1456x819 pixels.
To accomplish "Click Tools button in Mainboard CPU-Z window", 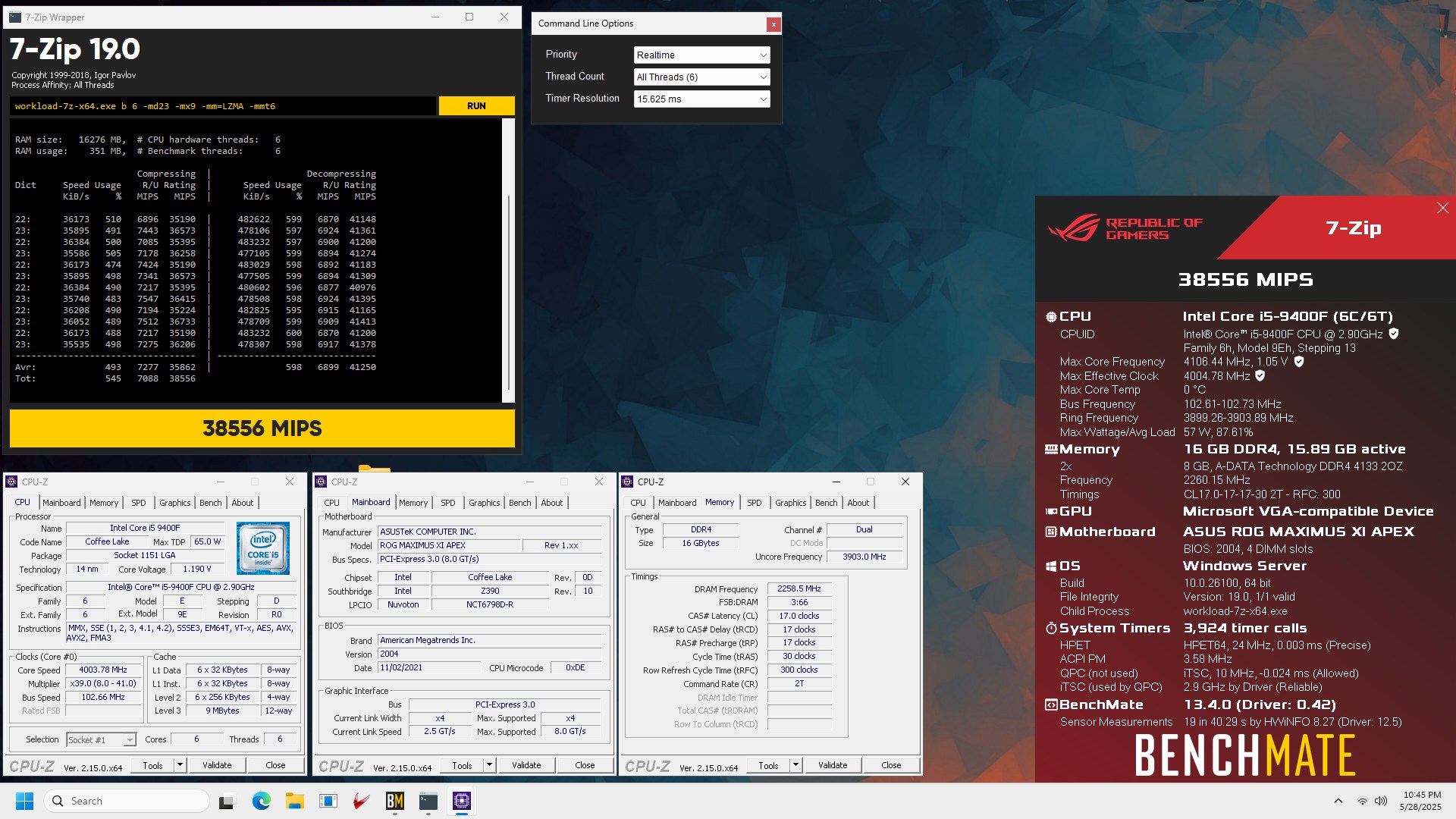I will click(462, 765).
